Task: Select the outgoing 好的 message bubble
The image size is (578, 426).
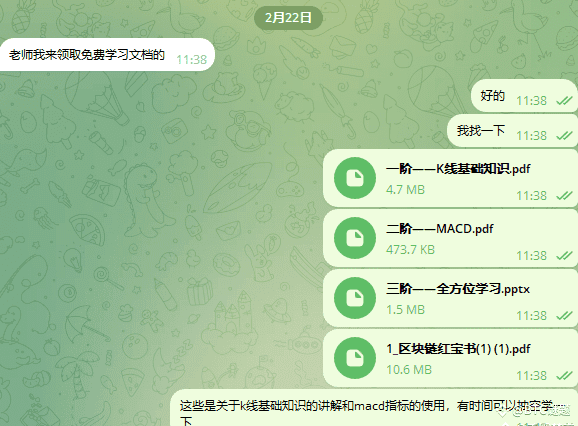Action: pos(524,96)
